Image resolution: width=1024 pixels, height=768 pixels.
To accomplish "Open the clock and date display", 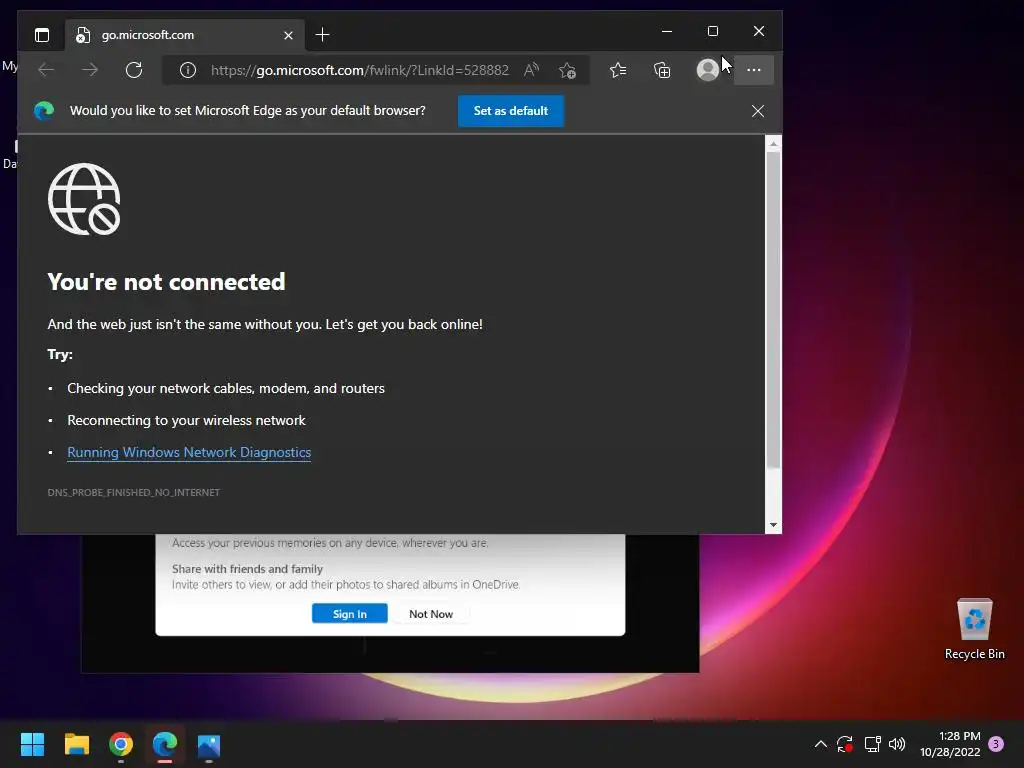I will 950,744.
